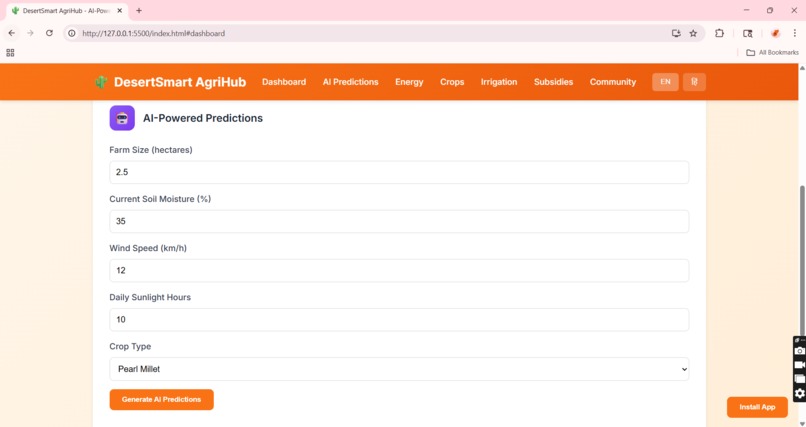The height and width of the screenshot is (427, 806).
Task: Open the apps grid in bookmarks bar
Action: point(10,52)
